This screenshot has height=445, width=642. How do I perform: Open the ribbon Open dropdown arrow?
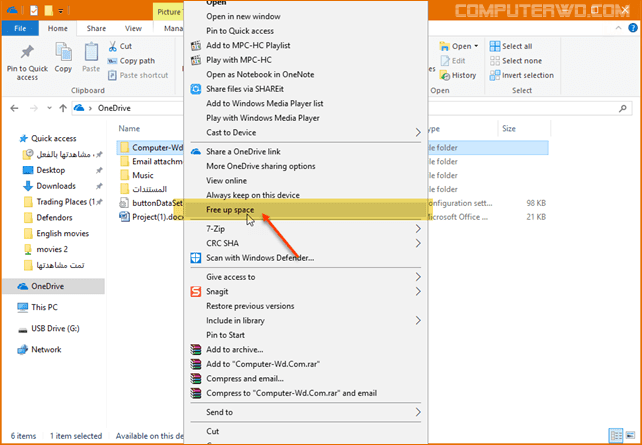(476, 46)
